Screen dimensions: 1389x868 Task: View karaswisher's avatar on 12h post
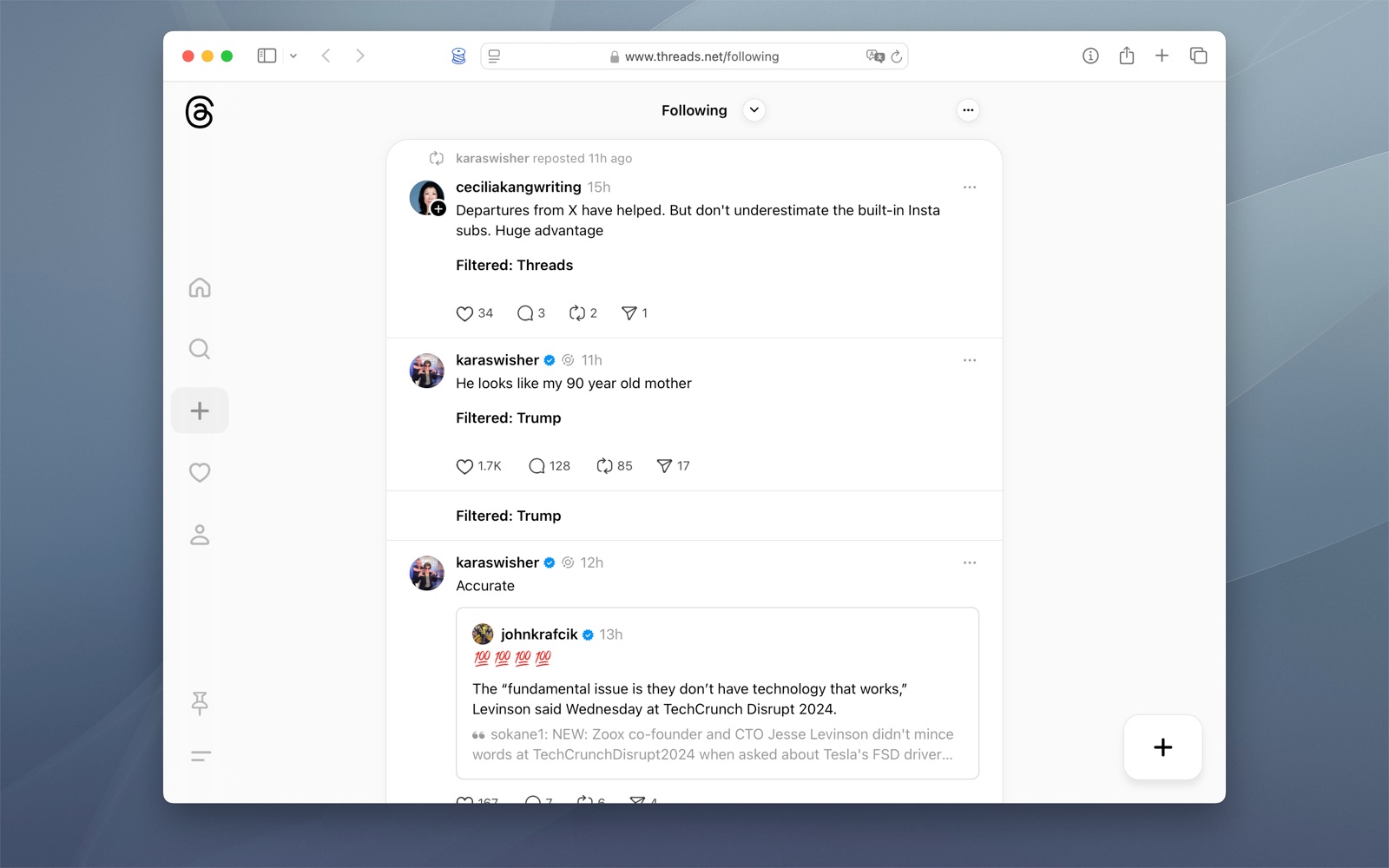coord(426,573)
